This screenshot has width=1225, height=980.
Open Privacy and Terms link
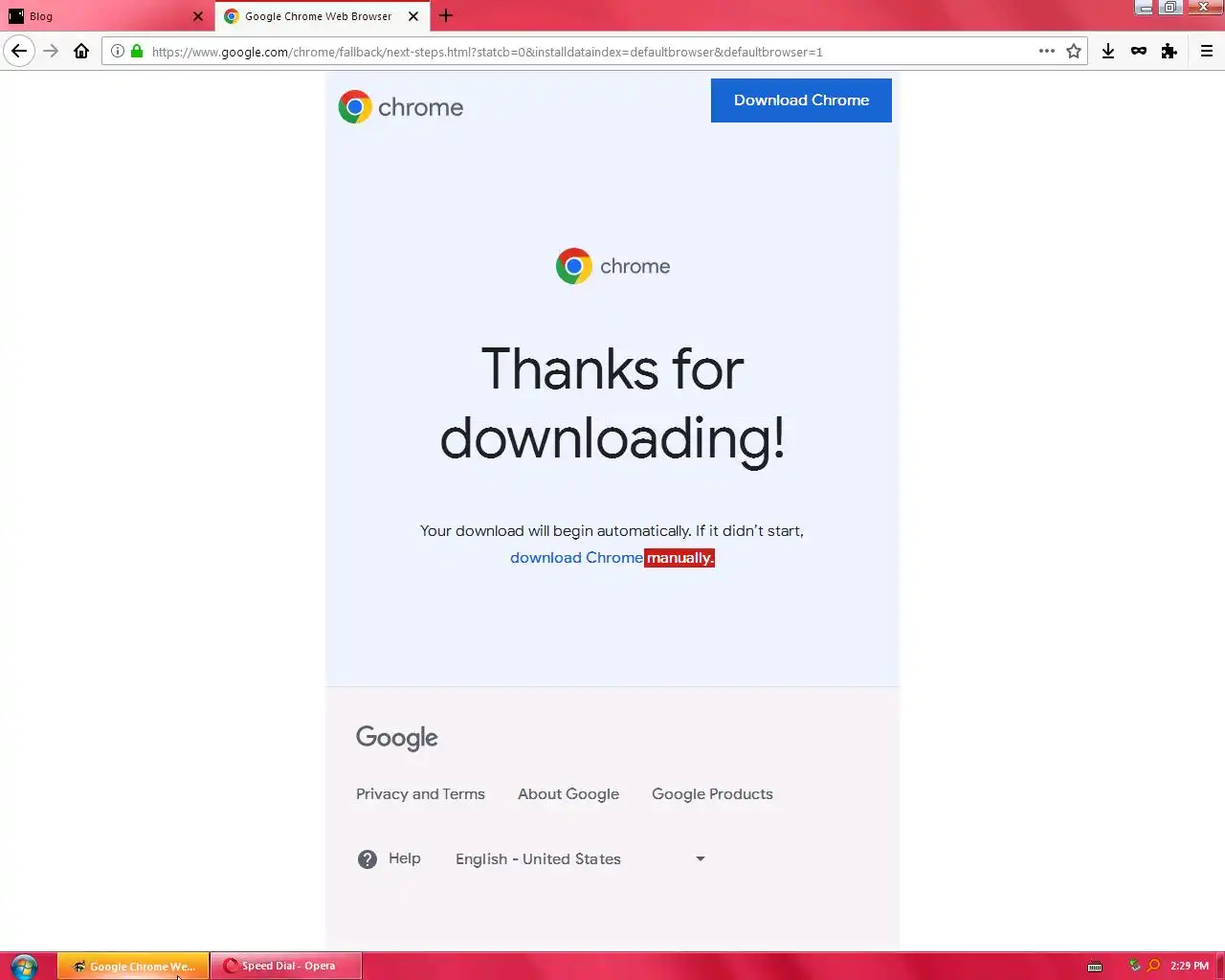[420, 794]
